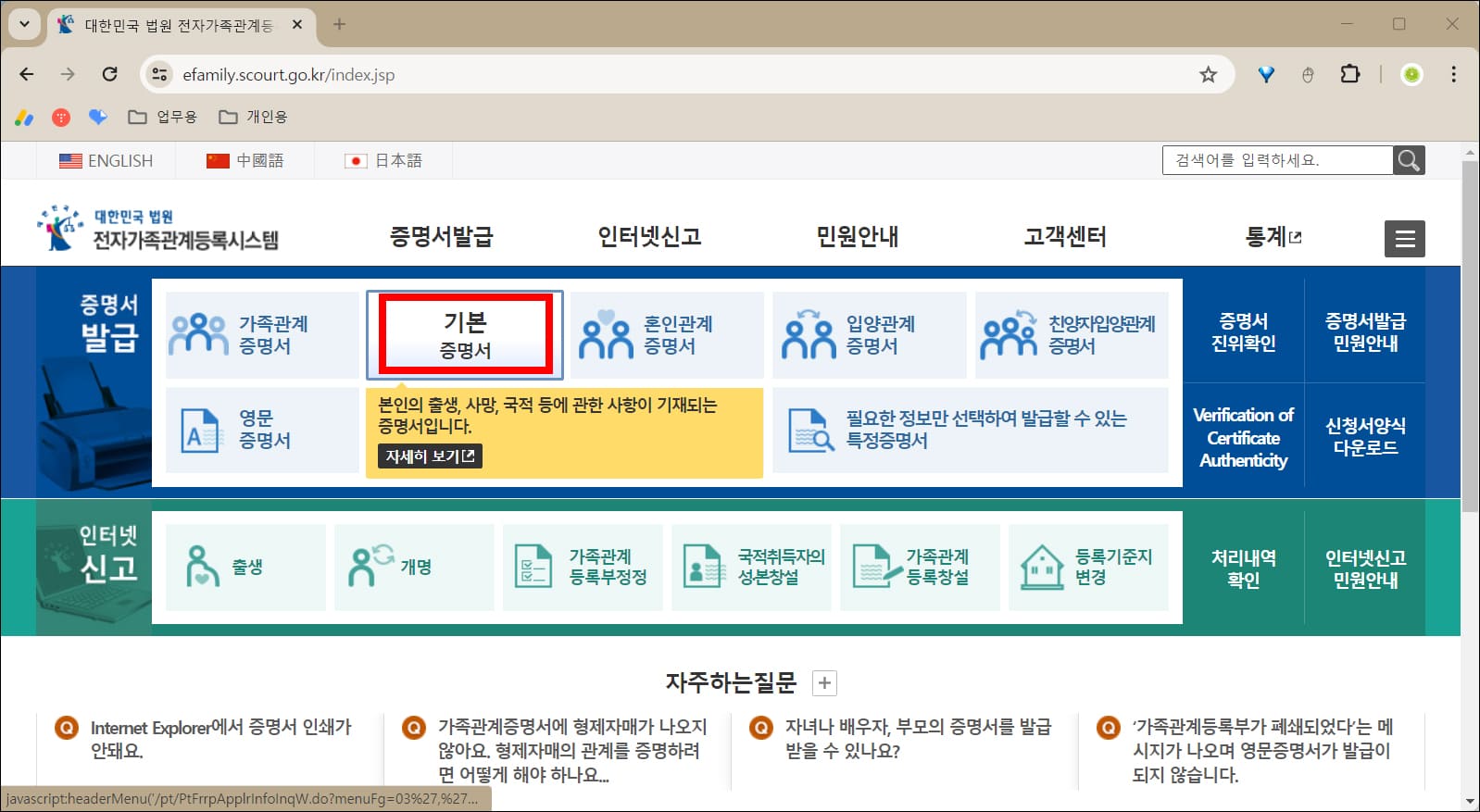The image size is (1480, 812).
Task: Open the 인터넷신고 main menu
Action: 649,237
